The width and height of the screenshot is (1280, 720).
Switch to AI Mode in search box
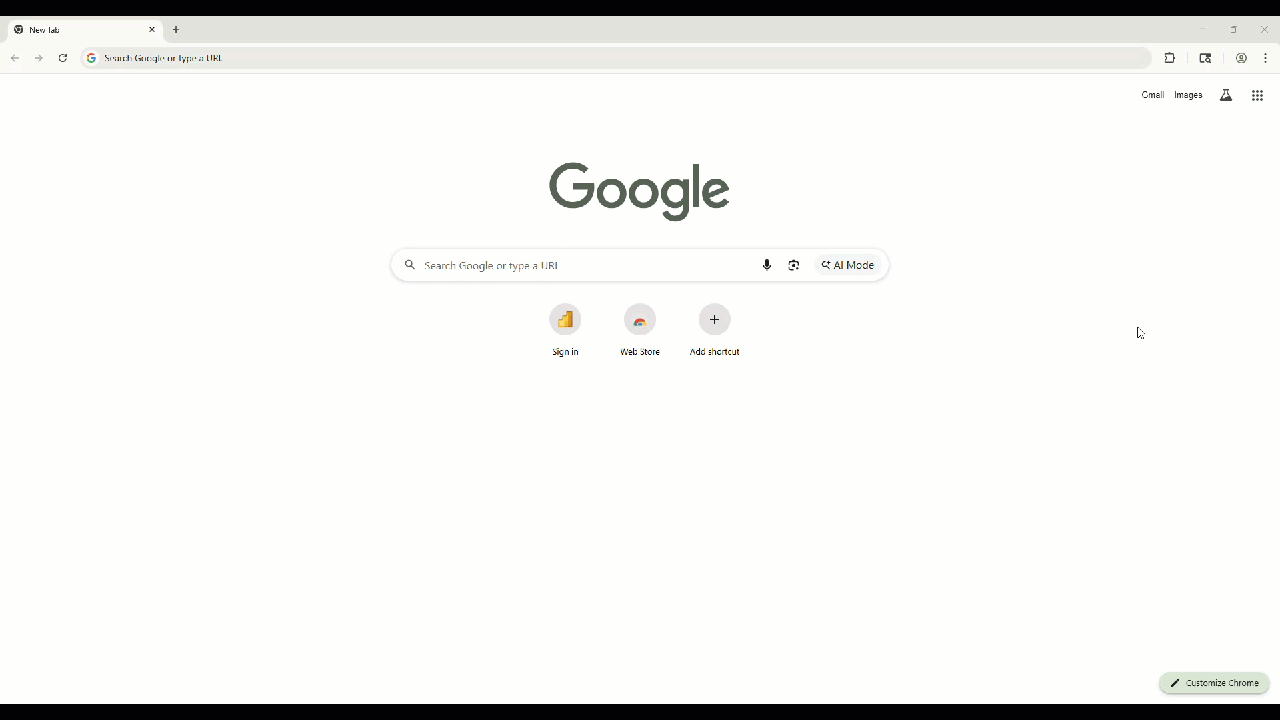coord(848,265)
